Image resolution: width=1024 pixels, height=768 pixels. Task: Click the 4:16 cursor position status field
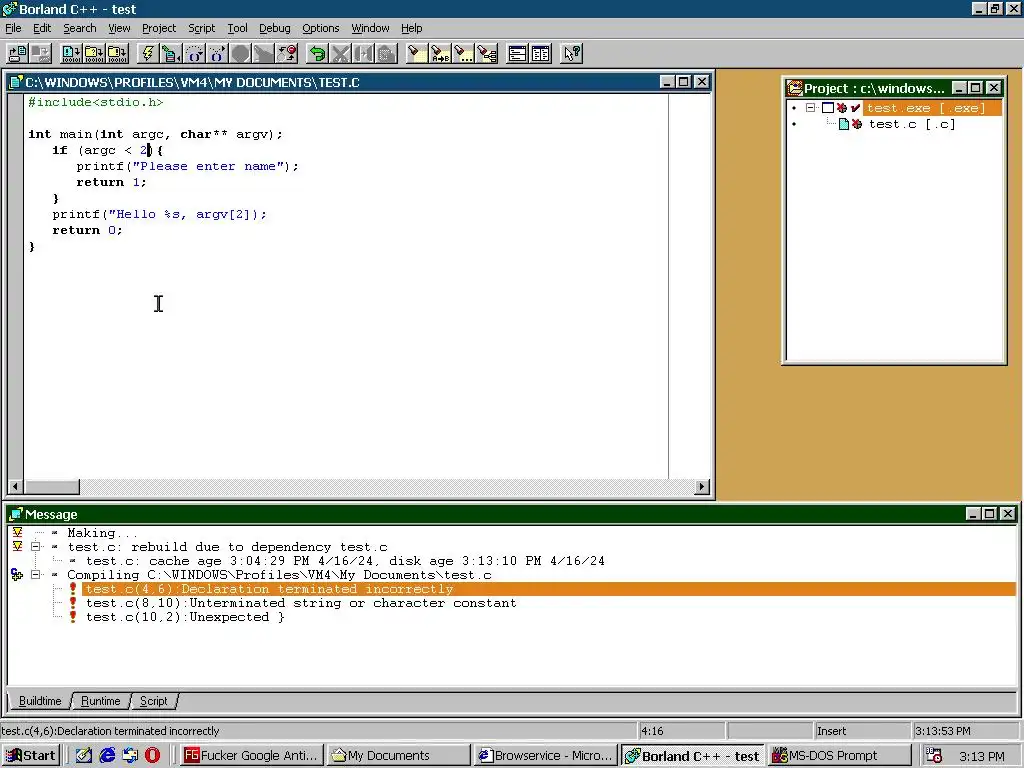coord(681,731)
